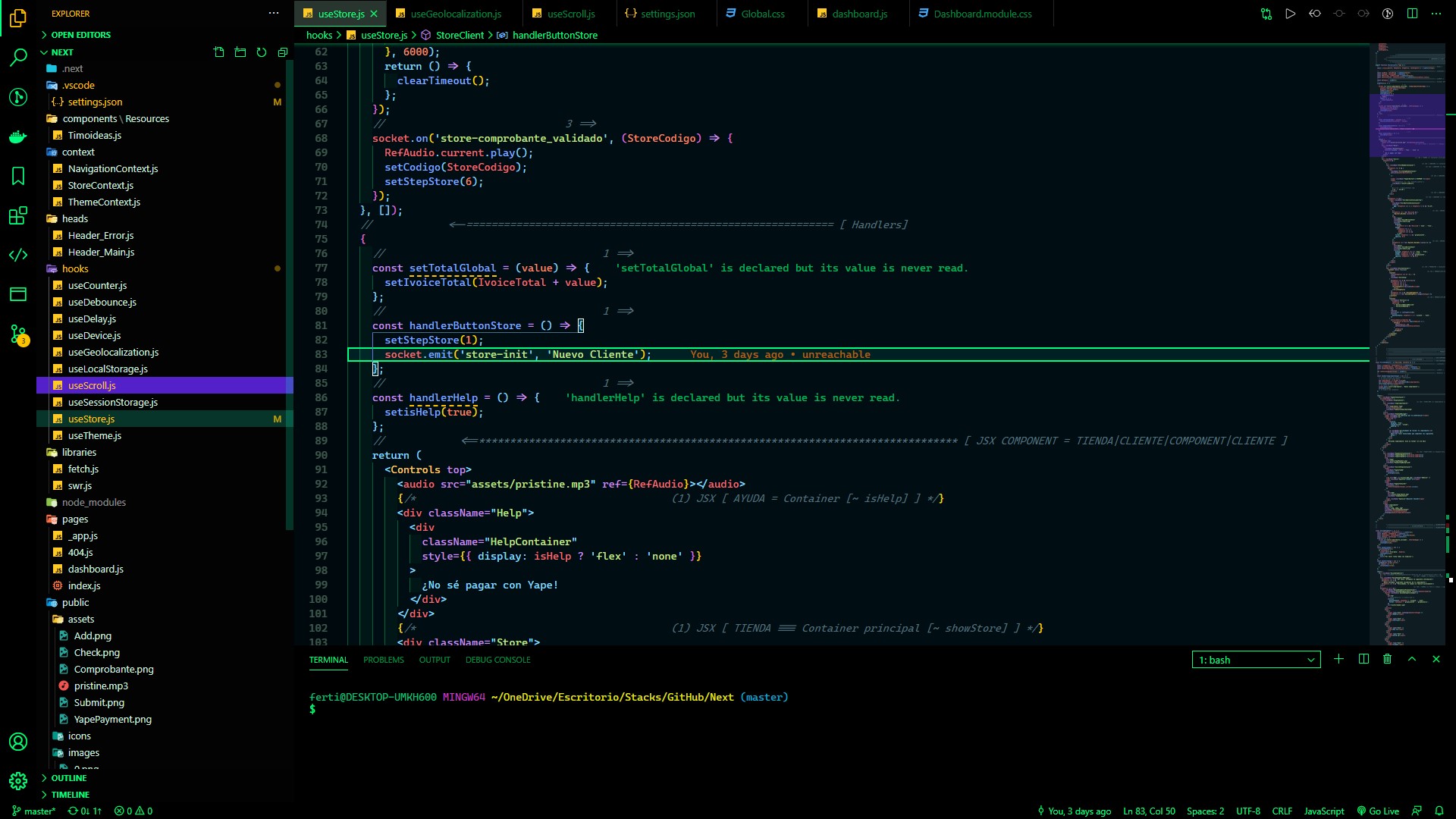
Task: Run the code with play icon
Action: (x=1290, y=14)
